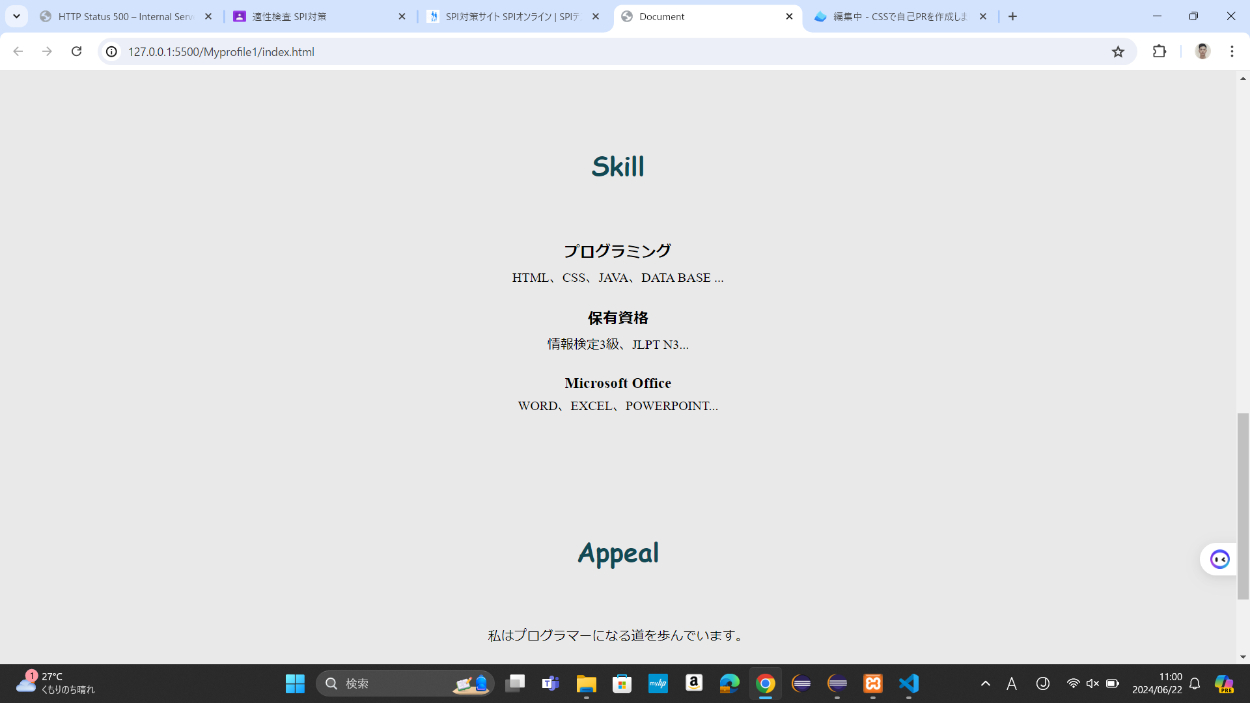Click the 保有資格 subheading
Viewport: 1250px width, 703px height.
pos(618,318)
